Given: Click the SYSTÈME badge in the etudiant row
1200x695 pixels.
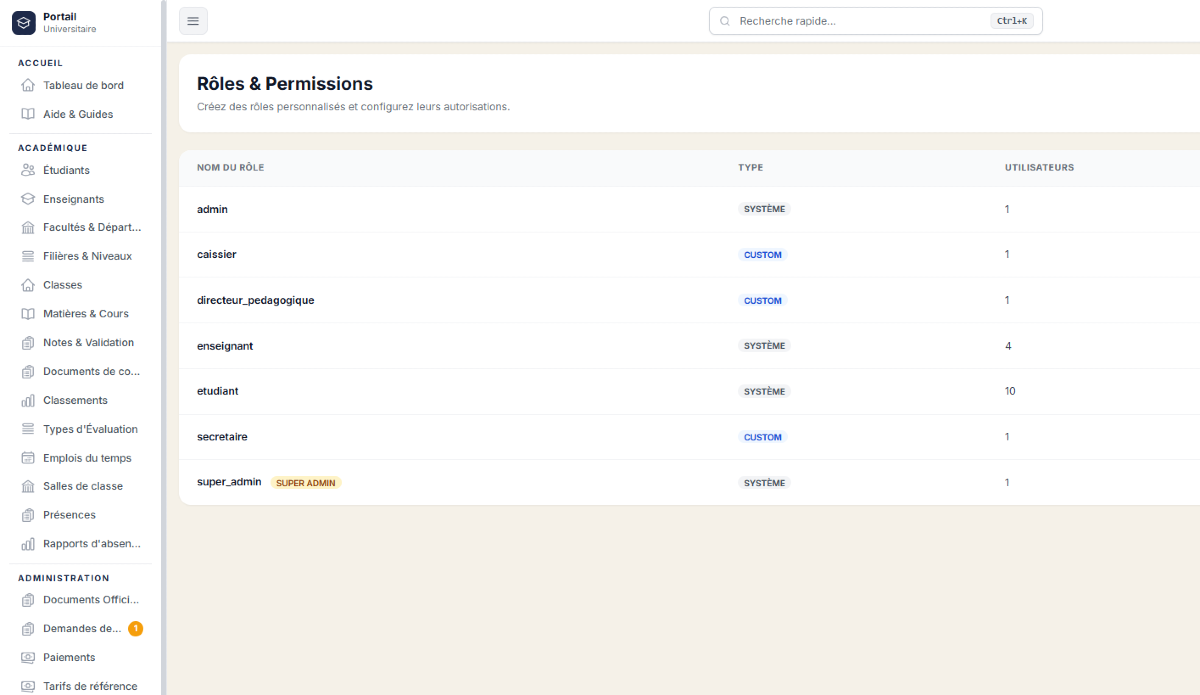Looking at the screenshot, I should click(x=765, y=392).
